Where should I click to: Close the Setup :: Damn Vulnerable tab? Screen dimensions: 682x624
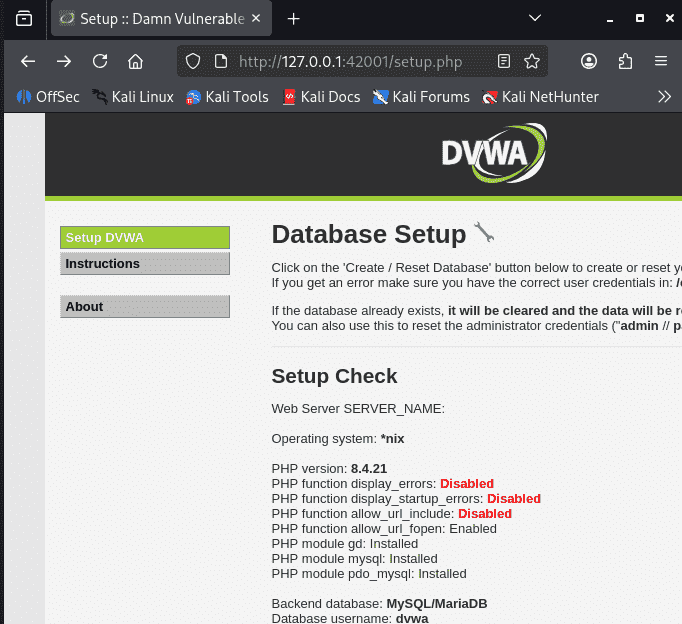coord(256,18)
